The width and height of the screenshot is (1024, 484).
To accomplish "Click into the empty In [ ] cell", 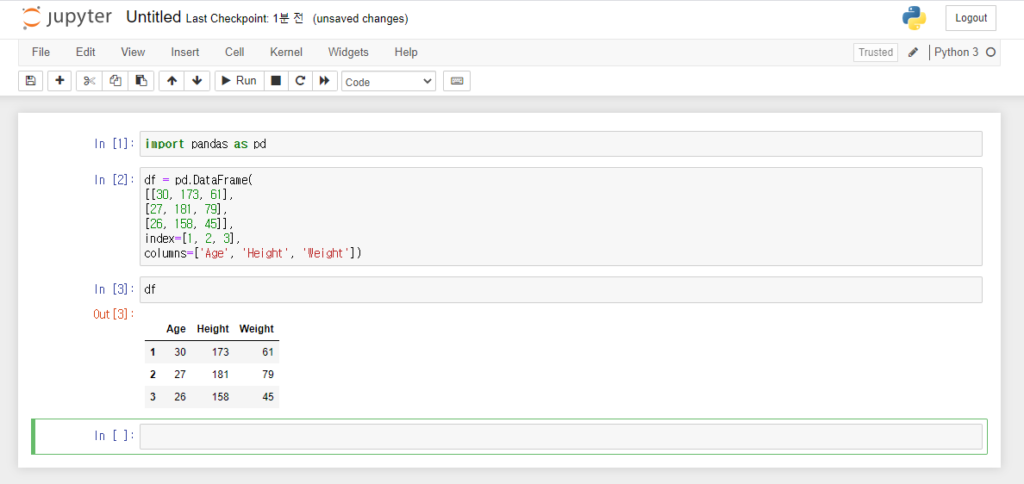I will (560, 436).
